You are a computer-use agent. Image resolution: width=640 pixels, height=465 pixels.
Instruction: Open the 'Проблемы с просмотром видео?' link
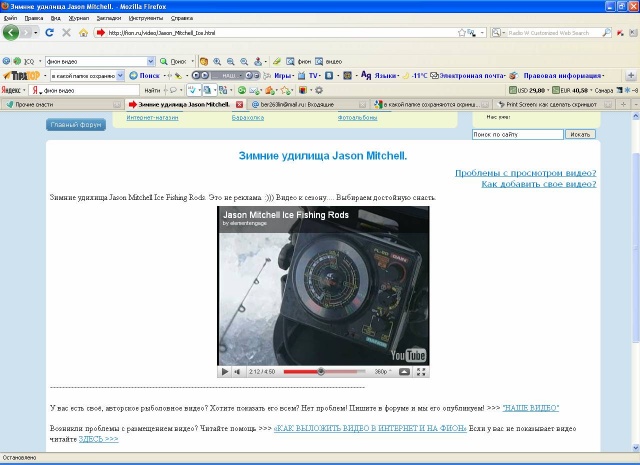pos(525,172)
